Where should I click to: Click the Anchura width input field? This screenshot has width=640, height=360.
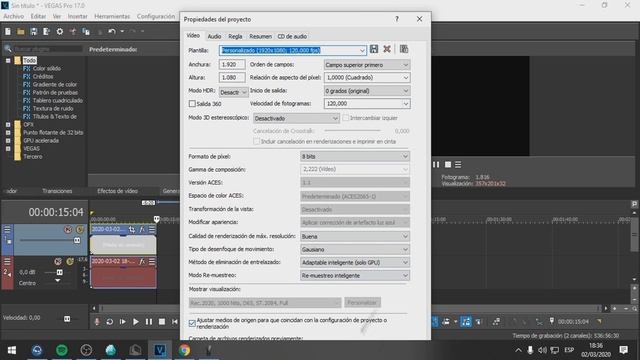point(232,64)
